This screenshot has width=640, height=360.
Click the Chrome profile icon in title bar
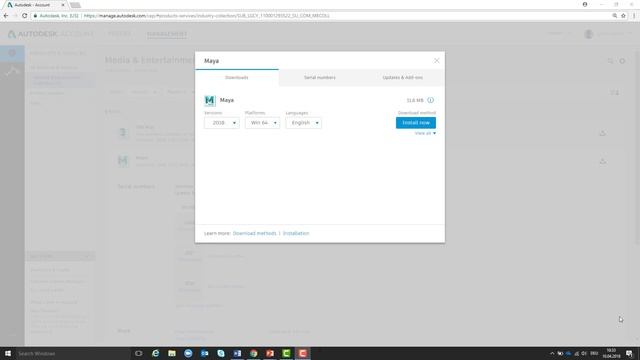click(x=585, y=4)
